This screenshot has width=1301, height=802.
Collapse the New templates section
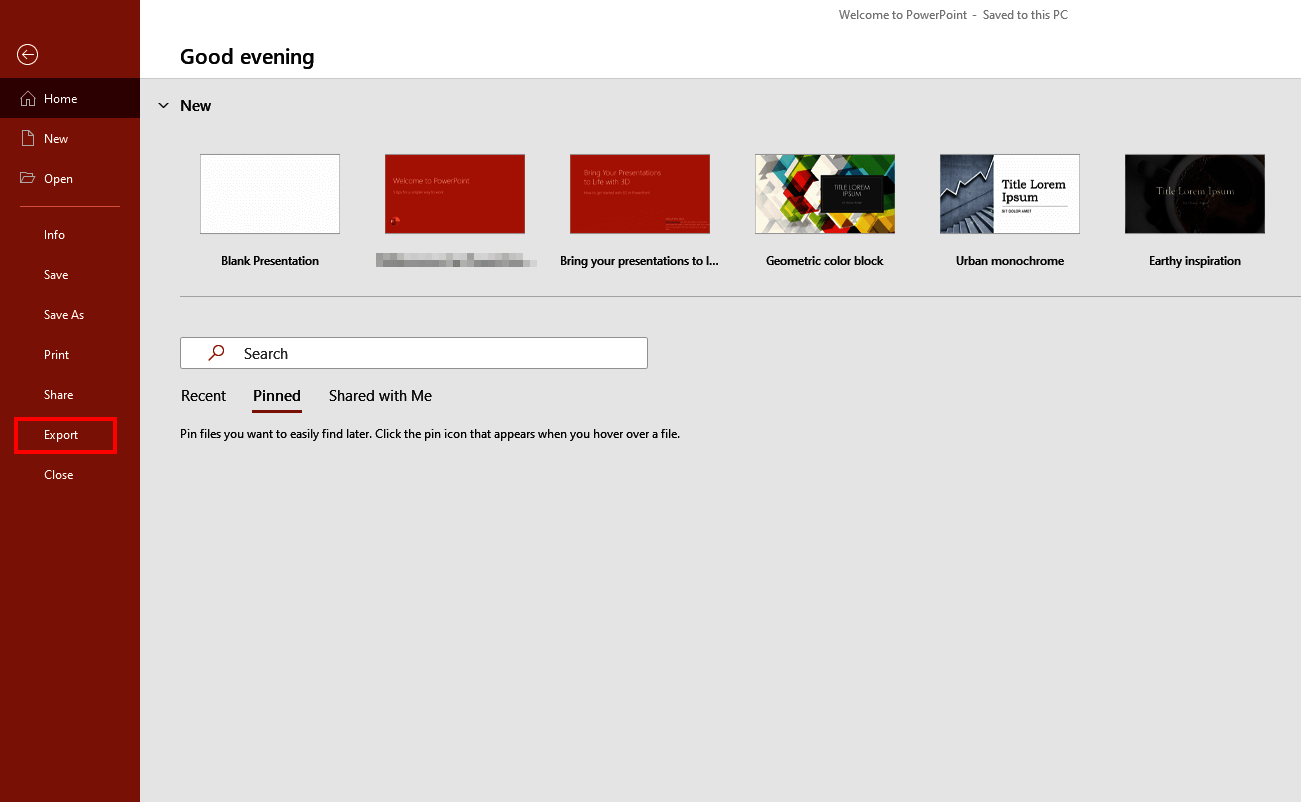tap(163, 105)
